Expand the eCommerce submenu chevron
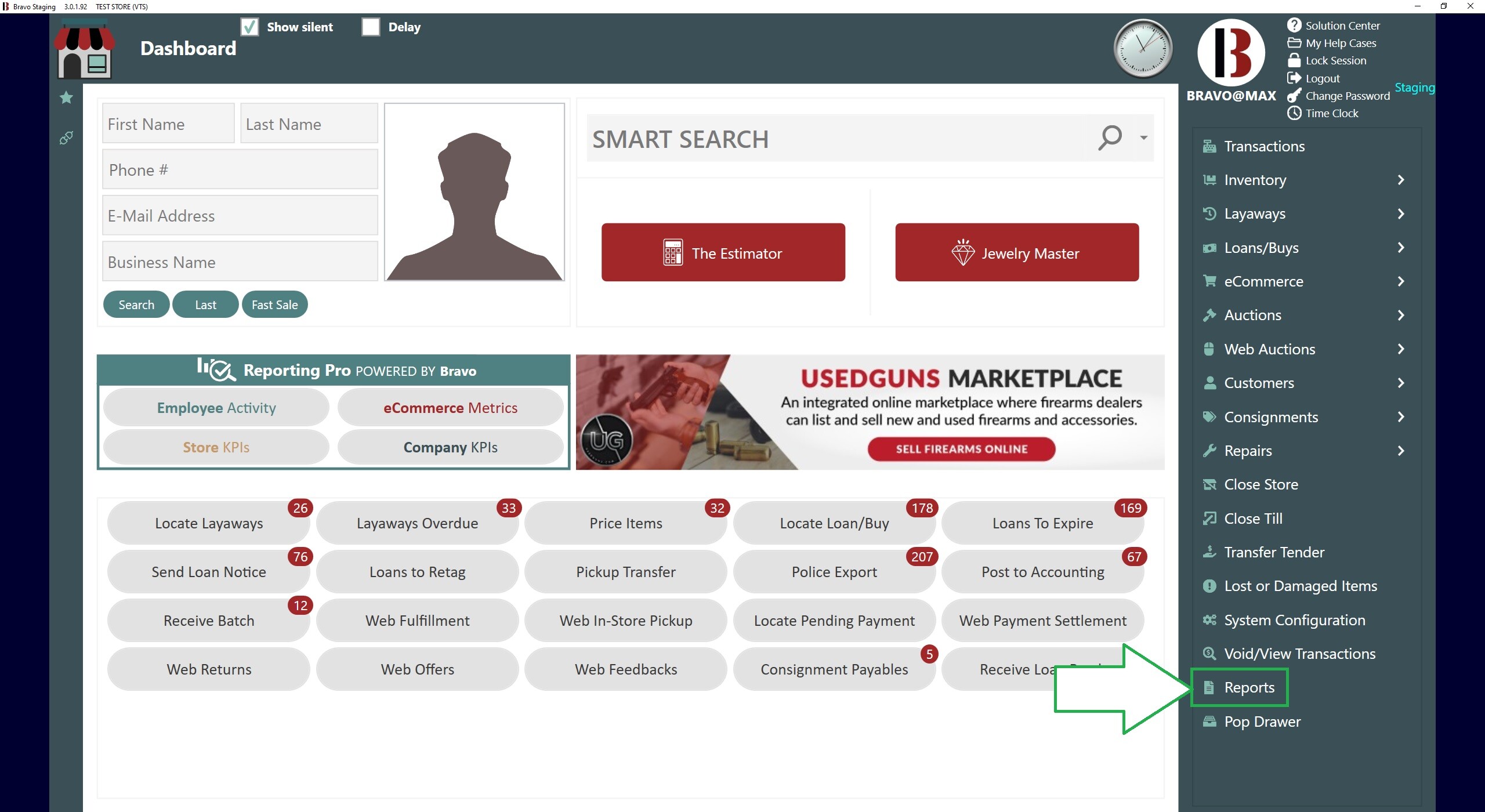The height and width of the screenshot is (812, 1485). tap(1401, 281)
